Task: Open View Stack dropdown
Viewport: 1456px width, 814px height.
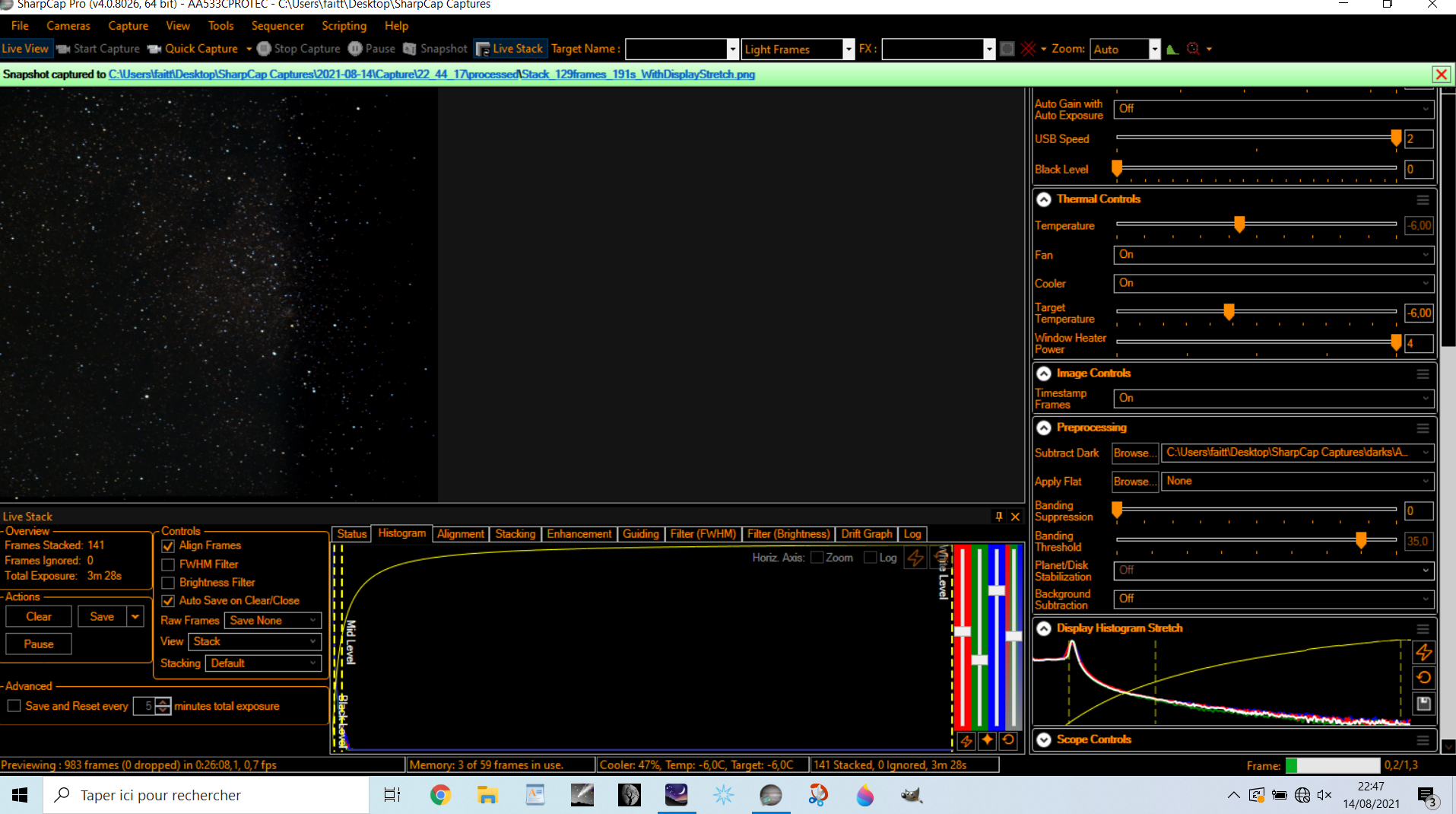Action: tap(255, 642)
